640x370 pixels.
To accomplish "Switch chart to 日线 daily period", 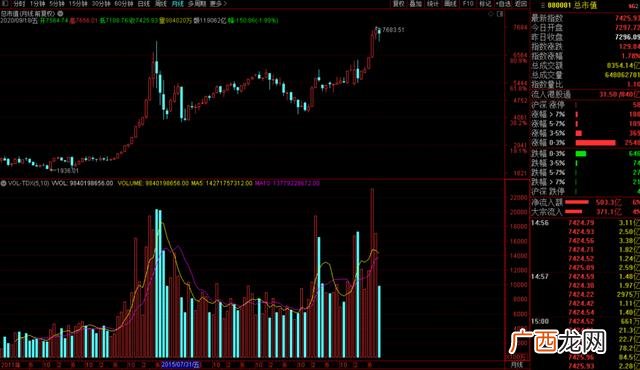I will pos(144,4).
